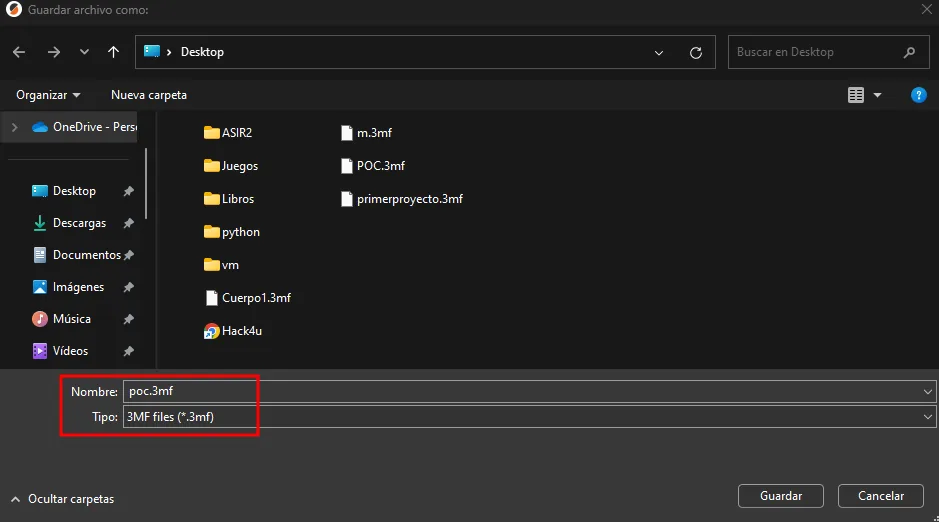Select the ASIR2 folder

point(228,133)
